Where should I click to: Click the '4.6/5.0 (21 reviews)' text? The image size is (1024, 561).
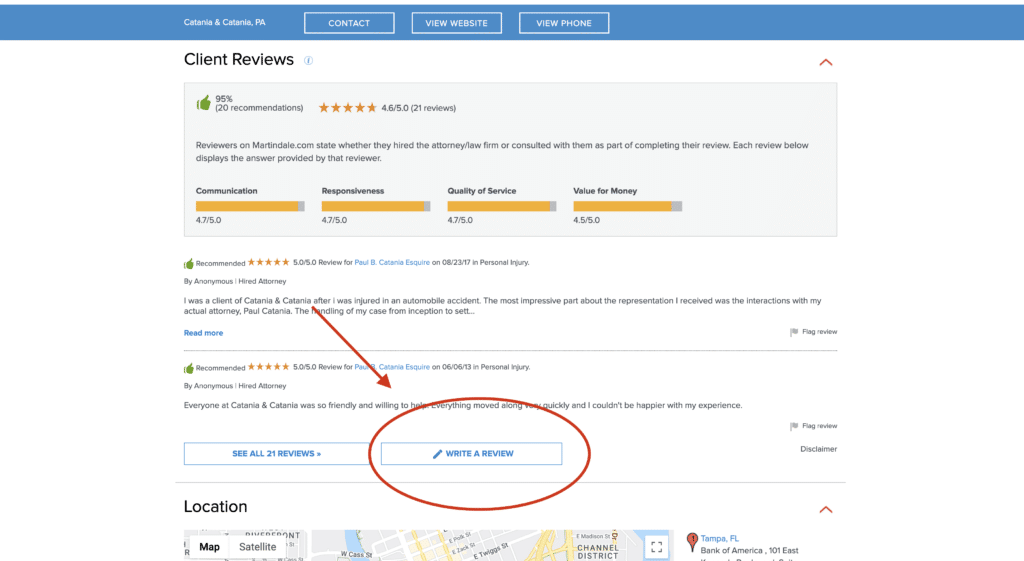coord(419,108)
